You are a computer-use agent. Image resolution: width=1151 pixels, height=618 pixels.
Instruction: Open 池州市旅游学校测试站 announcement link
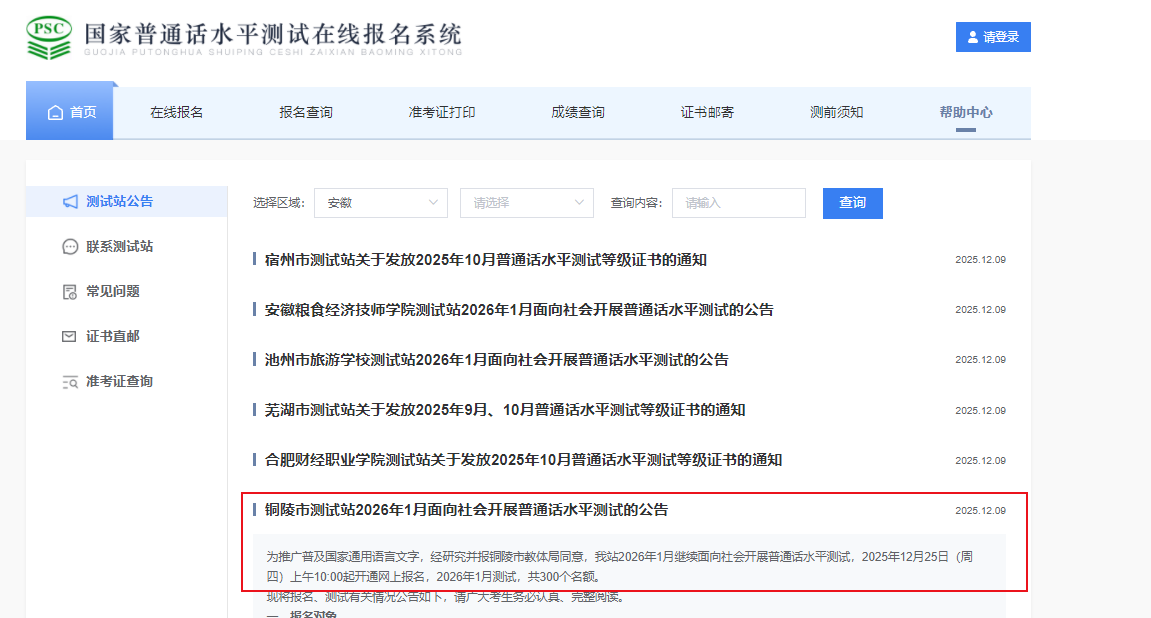click(x=497, y=360)
